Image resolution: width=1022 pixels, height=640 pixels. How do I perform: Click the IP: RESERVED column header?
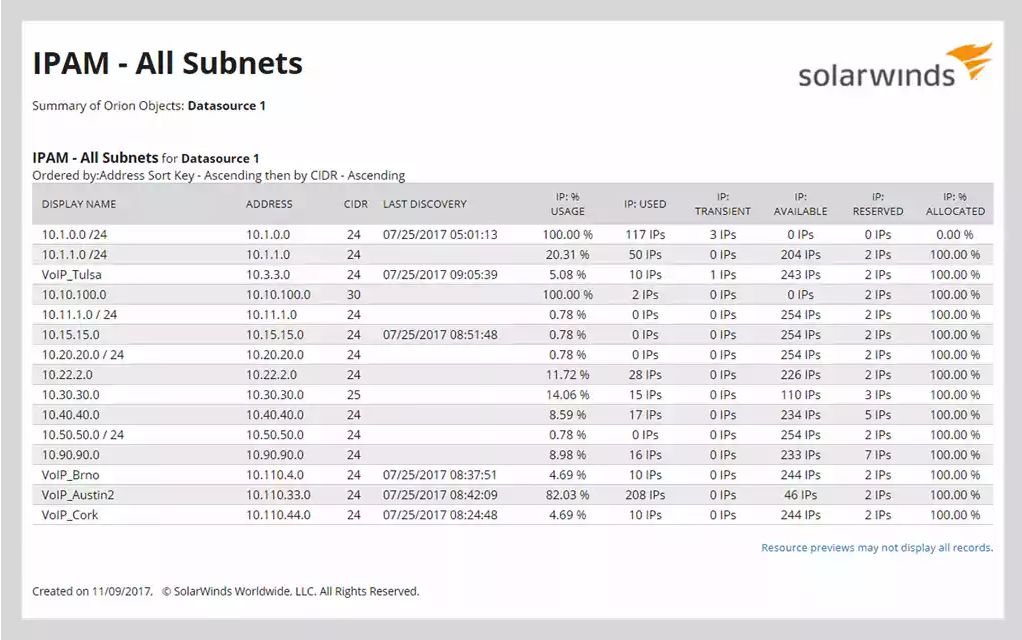click(878, 204)
